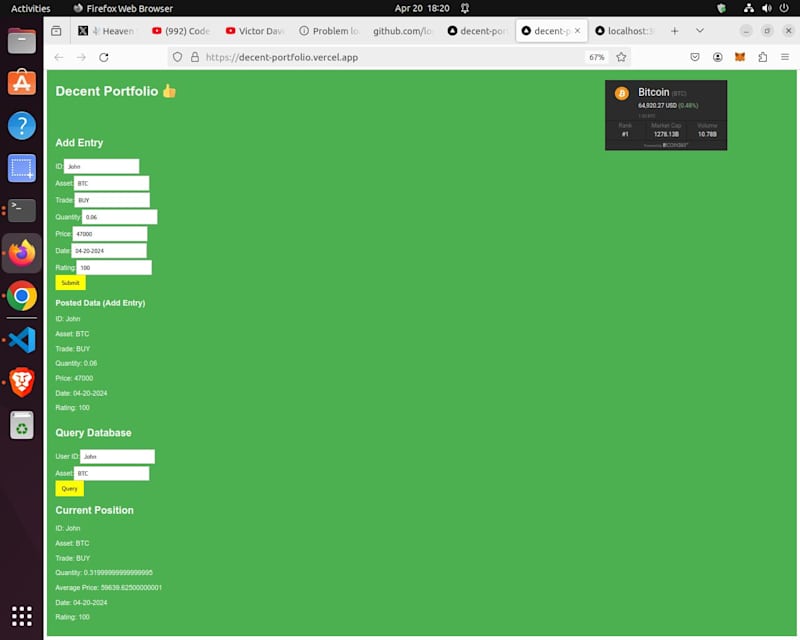
Task: Switch to Problem lo tab
Action: coord(329,31)
